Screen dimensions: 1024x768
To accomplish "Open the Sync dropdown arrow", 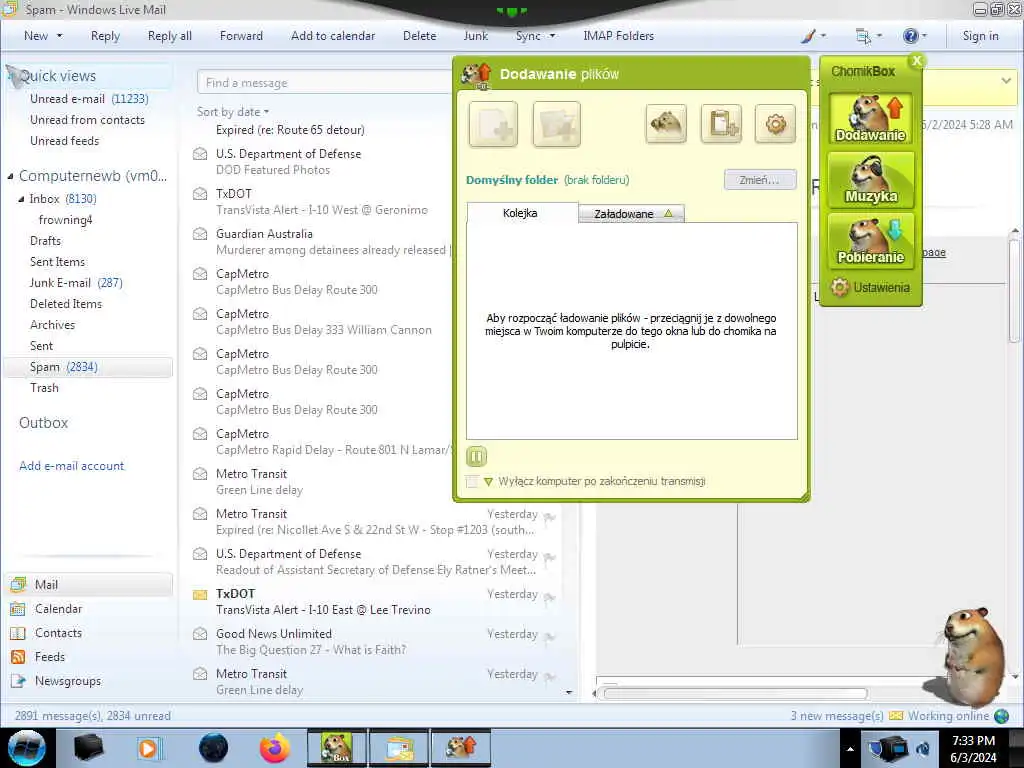I will (x=552, y=36).
